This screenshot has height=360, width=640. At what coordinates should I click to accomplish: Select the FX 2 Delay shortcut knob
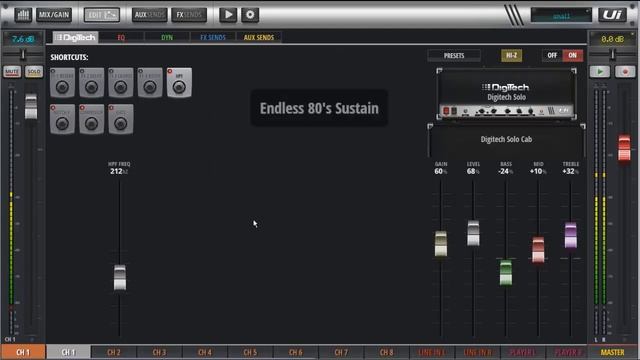click(x=91, y=83)
